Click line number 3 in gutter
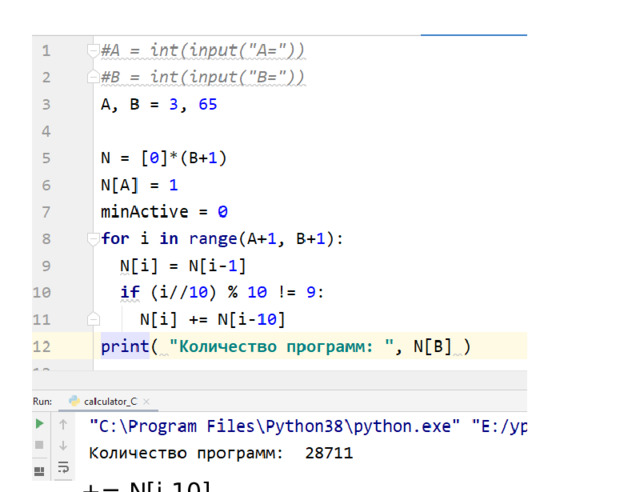The width and height of the screenshot is (640, 492). pyautogui.click(x=46, y=105)
